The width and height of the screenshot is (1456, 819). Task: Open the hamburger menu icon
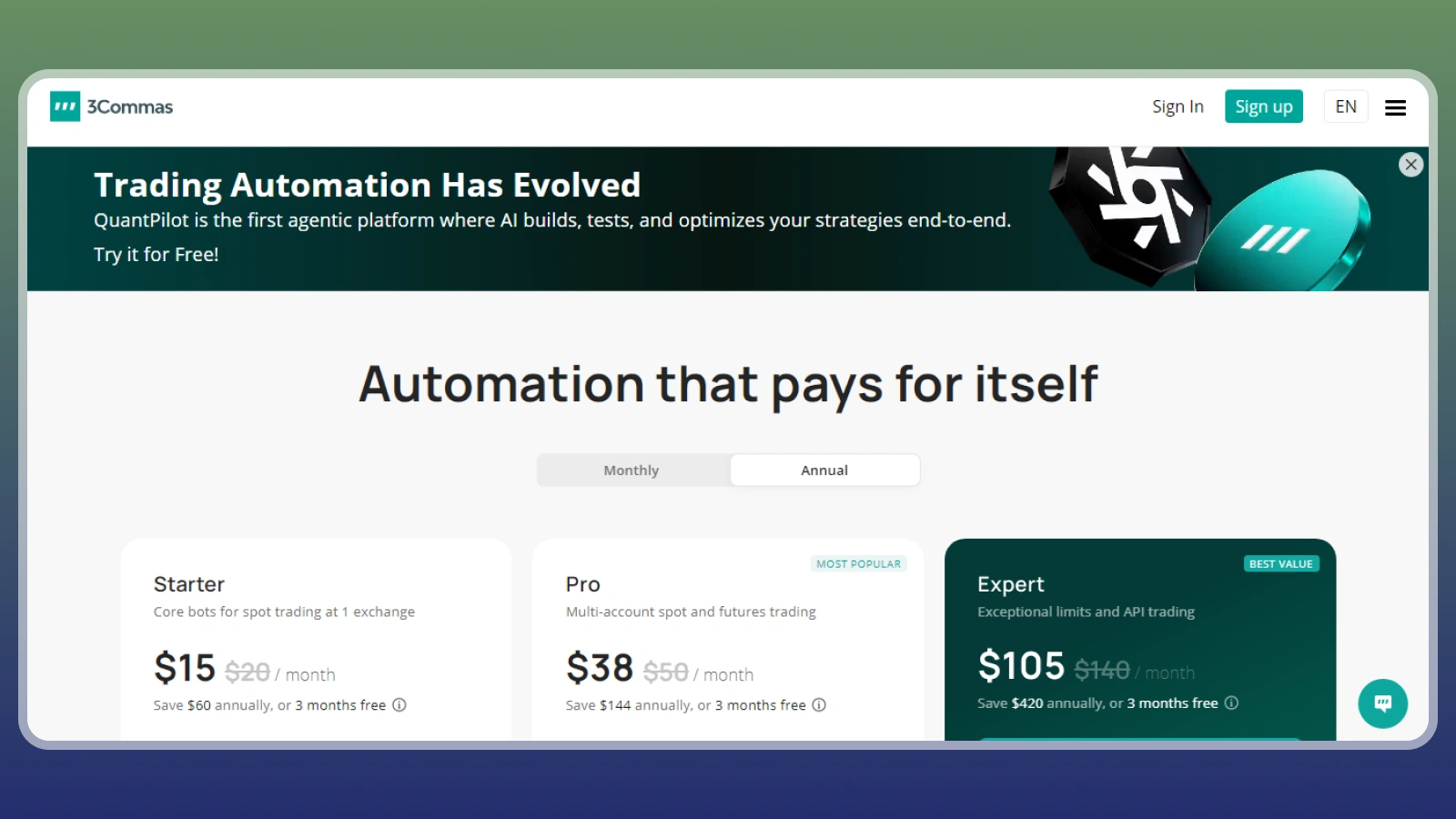point(1395,107)
